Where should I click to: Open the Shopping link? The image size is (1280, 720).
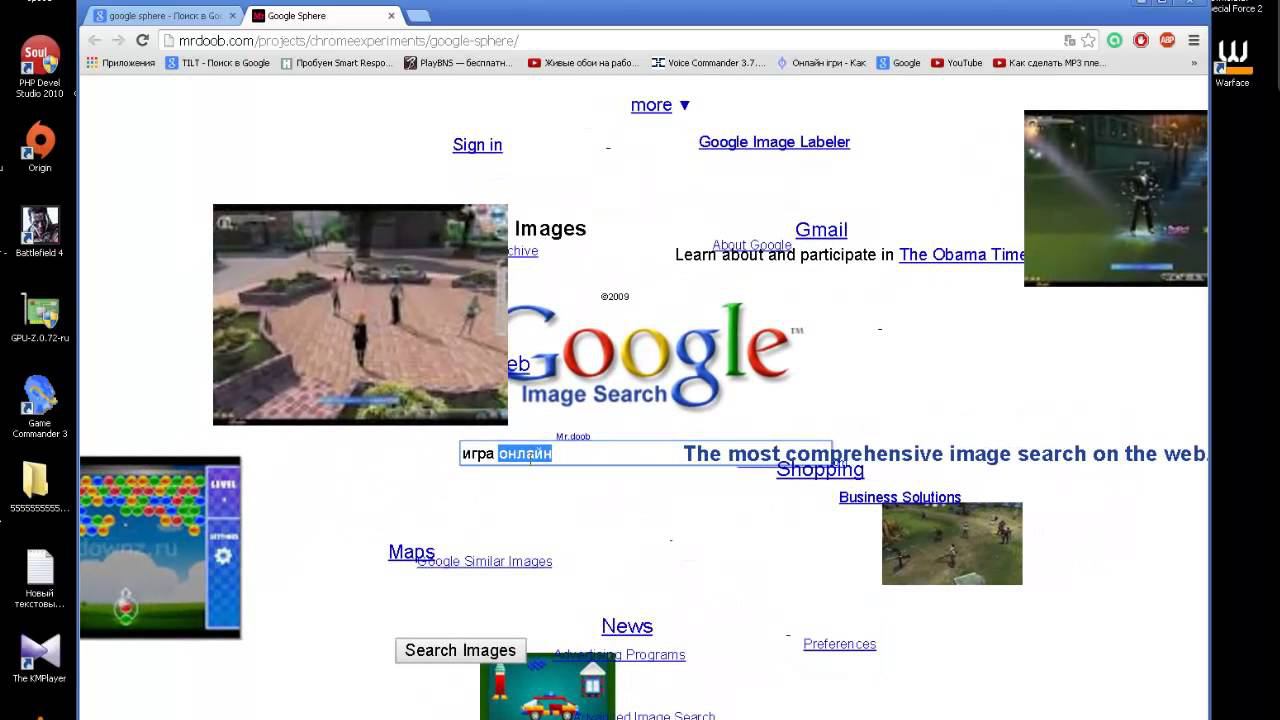pyautogui.click(x=820, y=469)
